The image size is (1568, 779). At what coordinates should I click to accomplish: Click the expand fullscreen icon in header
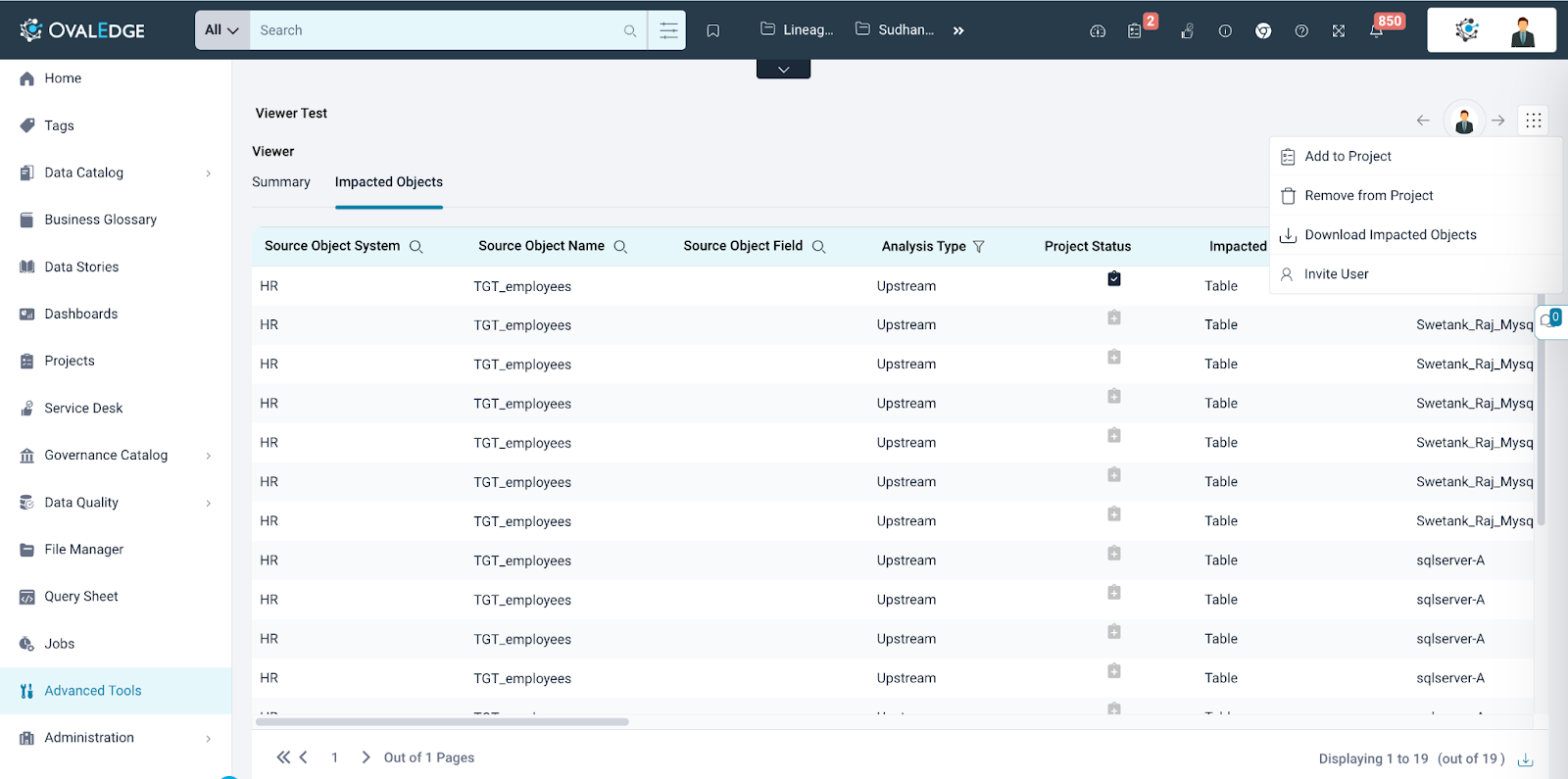coord(1339,31)
